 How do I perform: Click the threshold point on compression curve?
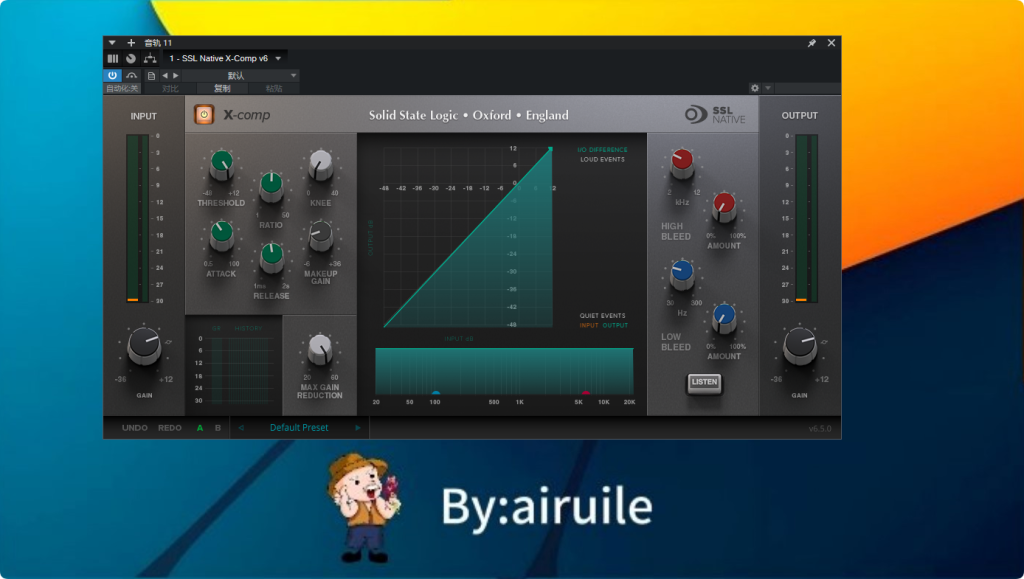point(551,149)
